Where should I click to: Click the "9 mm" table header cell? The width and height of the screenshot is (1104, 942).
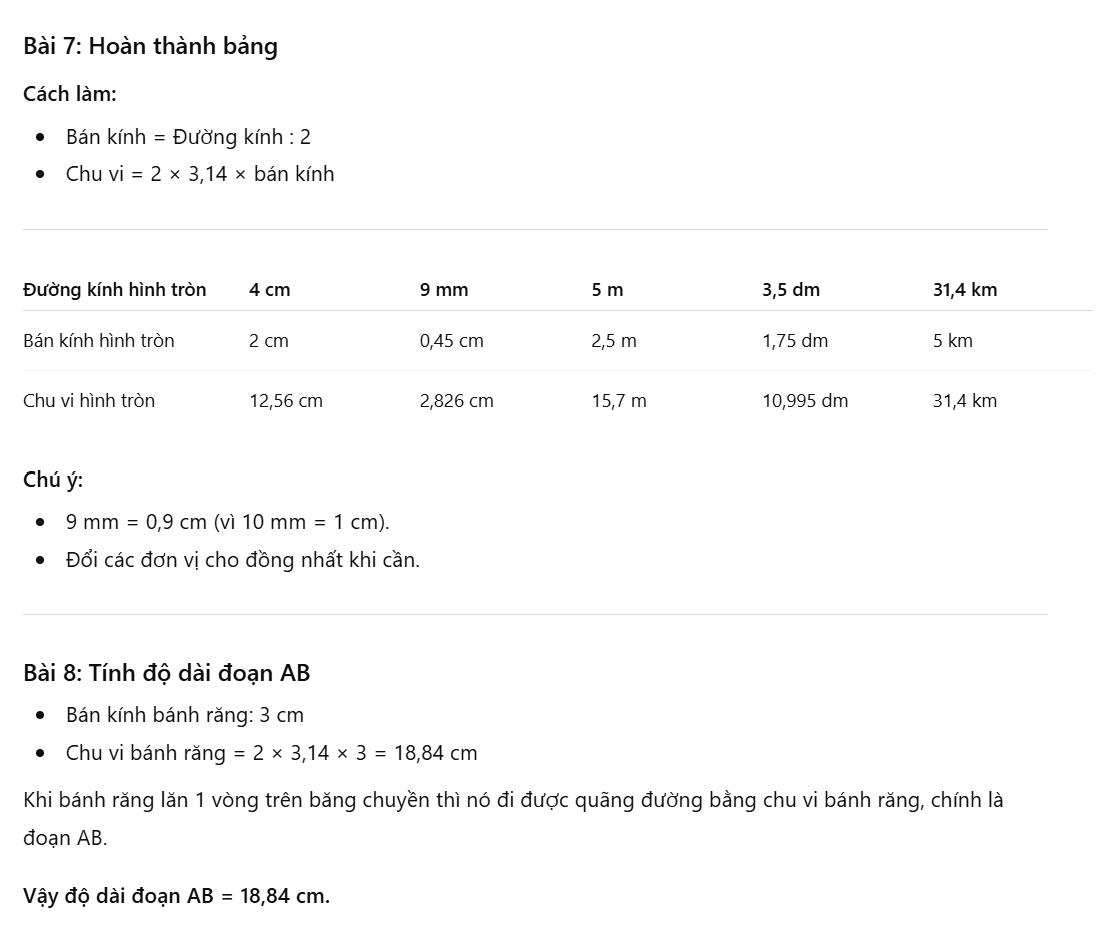(x=444, y=290)
